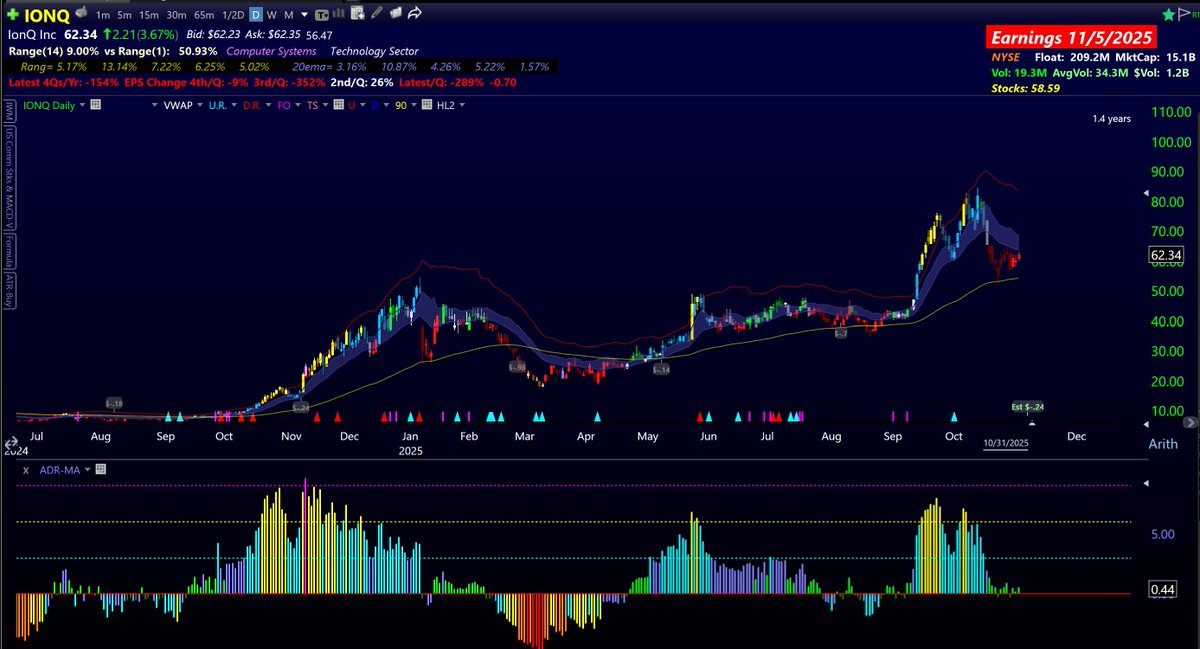Switch to 15m timeframe
Screen dimensions: 1200x649
(149, 15)
